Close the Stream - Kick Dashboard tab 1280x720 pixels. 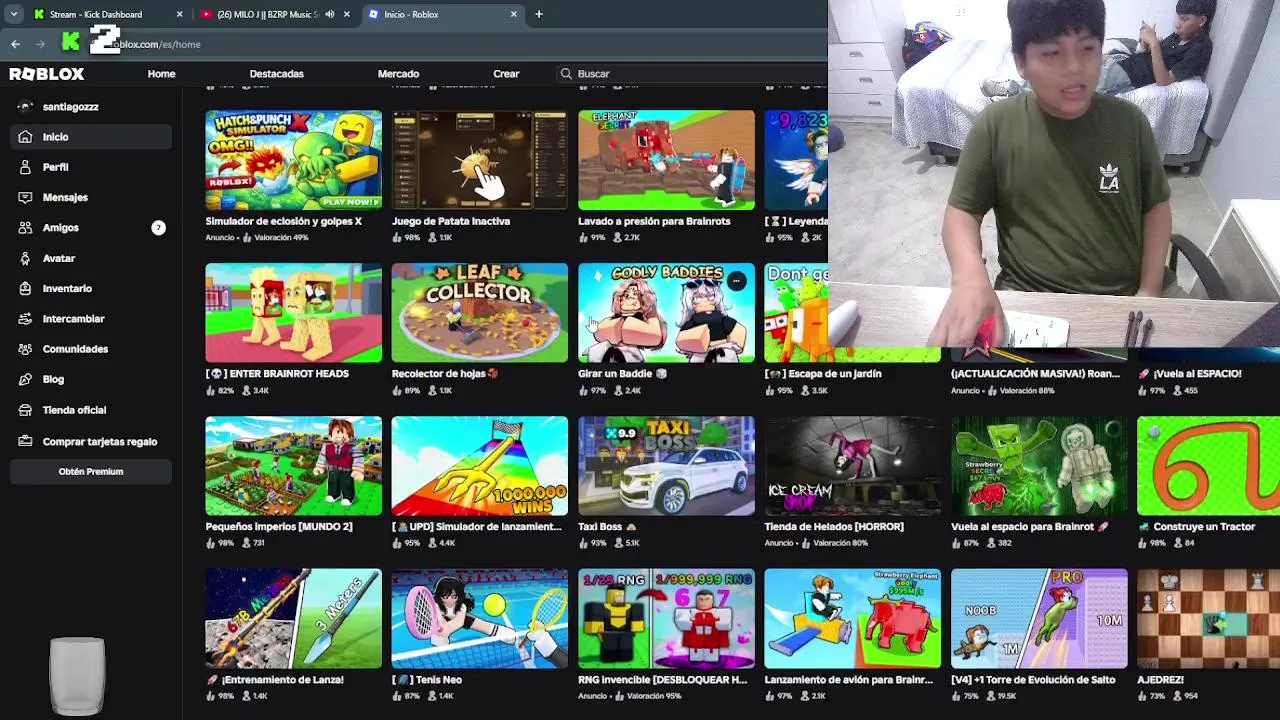pyautogui.click(x=180, y=14)
